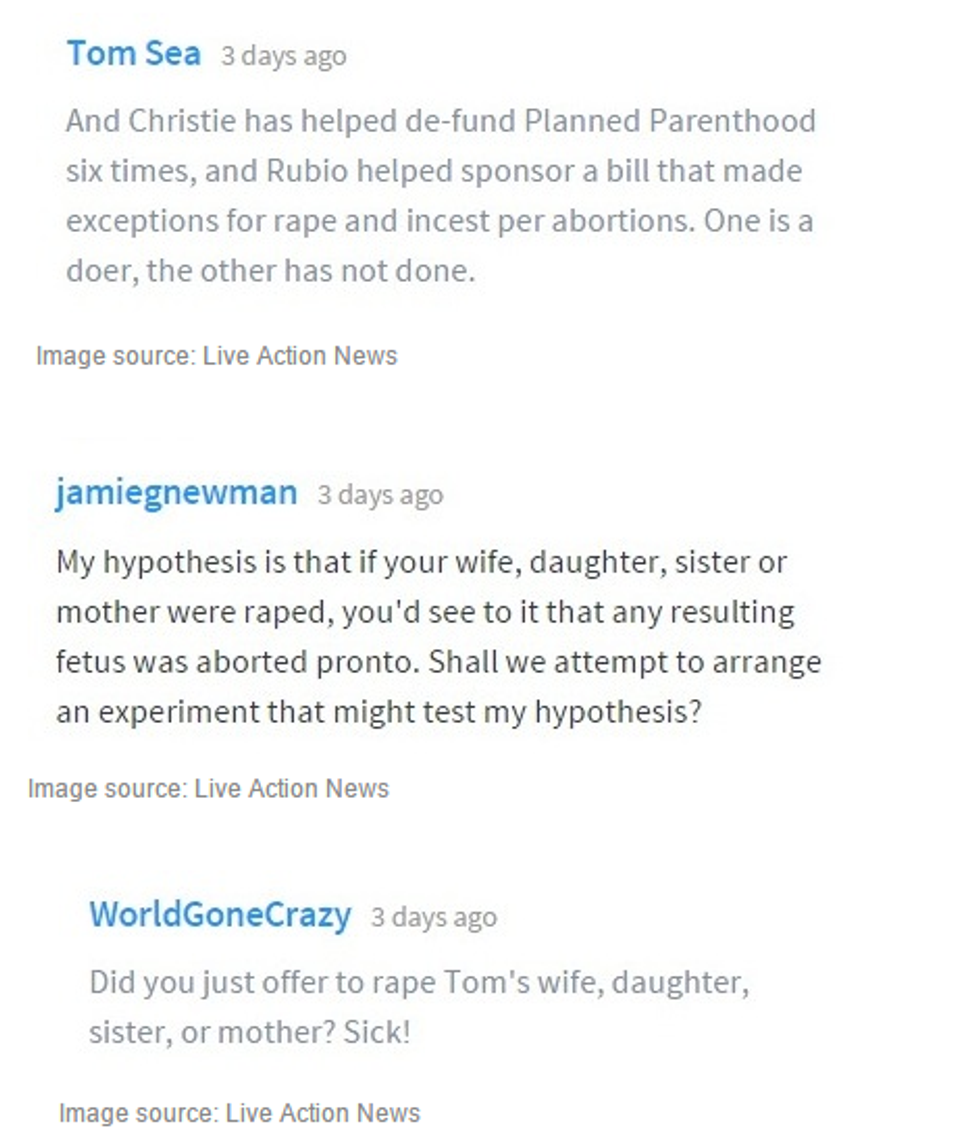
Task: Click the timestamp next to jamiegnewman
Action: (380, 496)
